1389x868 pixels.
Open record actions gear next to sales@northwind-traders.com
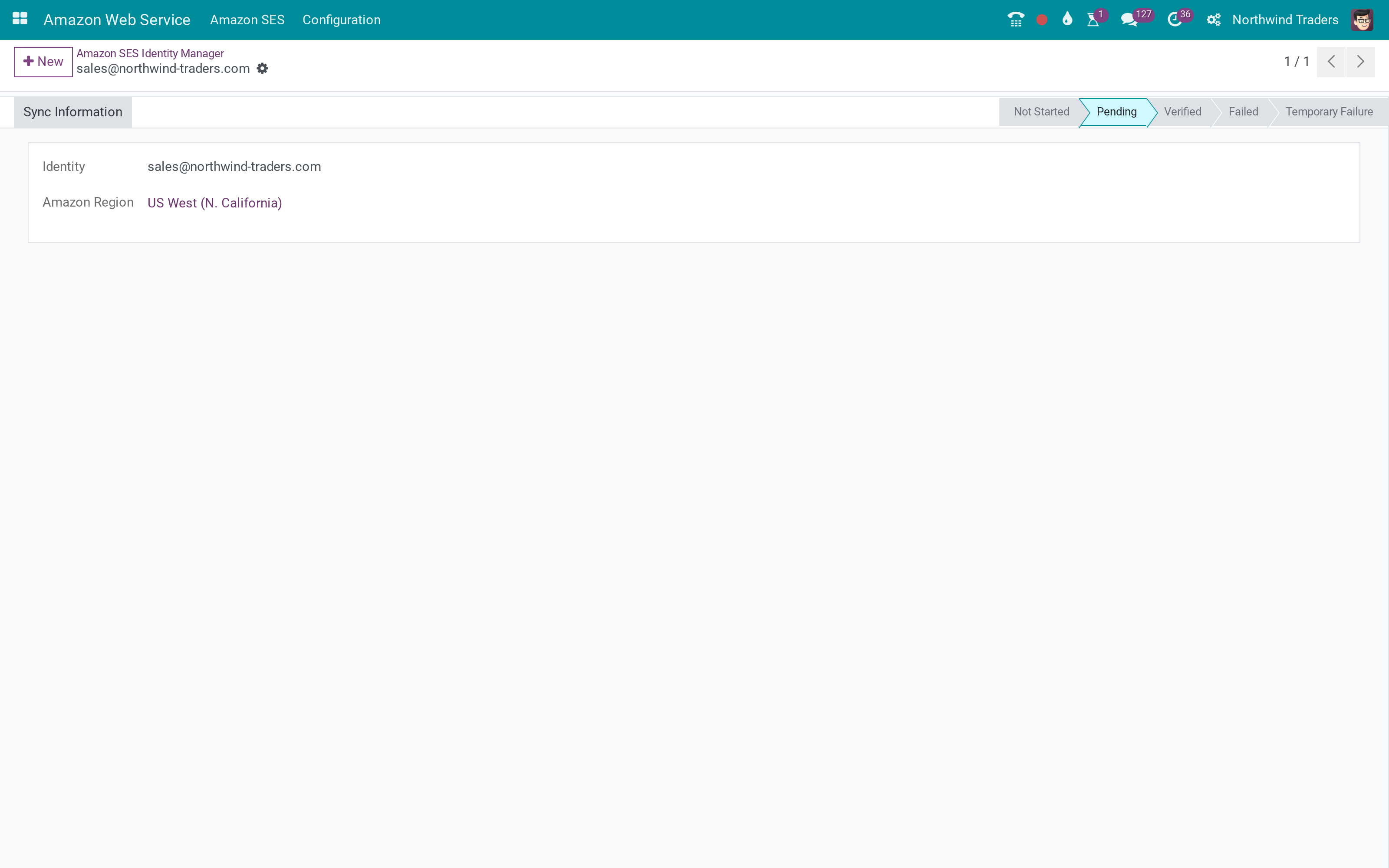(262, 69)
